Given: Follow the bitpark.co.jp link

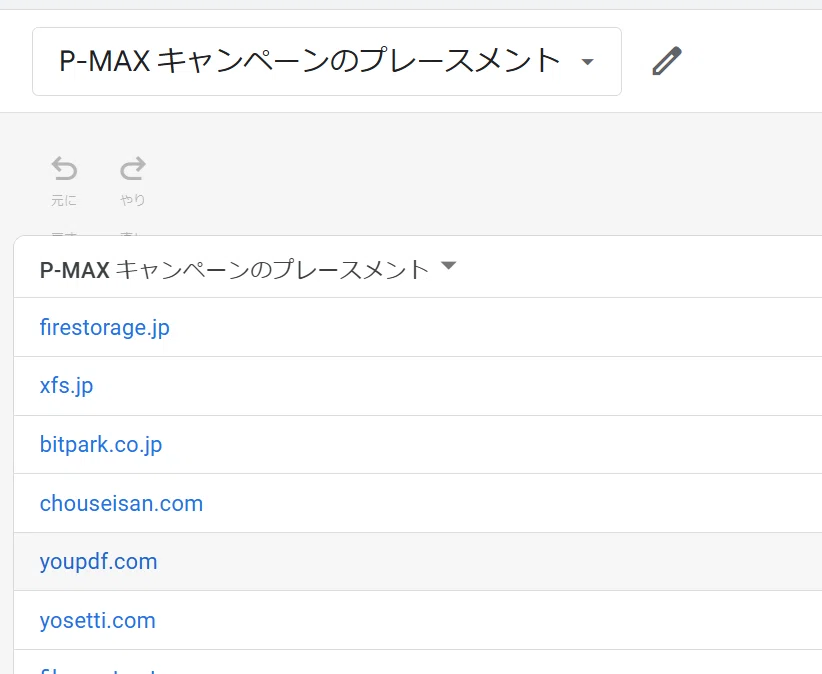Looking at the screenshot, I should [x=101, y=444].
